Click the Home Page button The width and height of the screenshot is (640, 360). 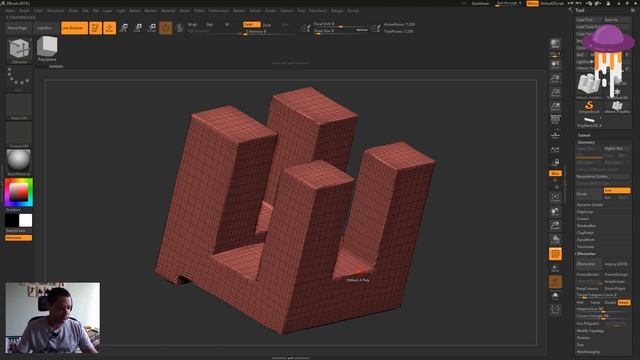pyautogui.click(x=18, y=28)
